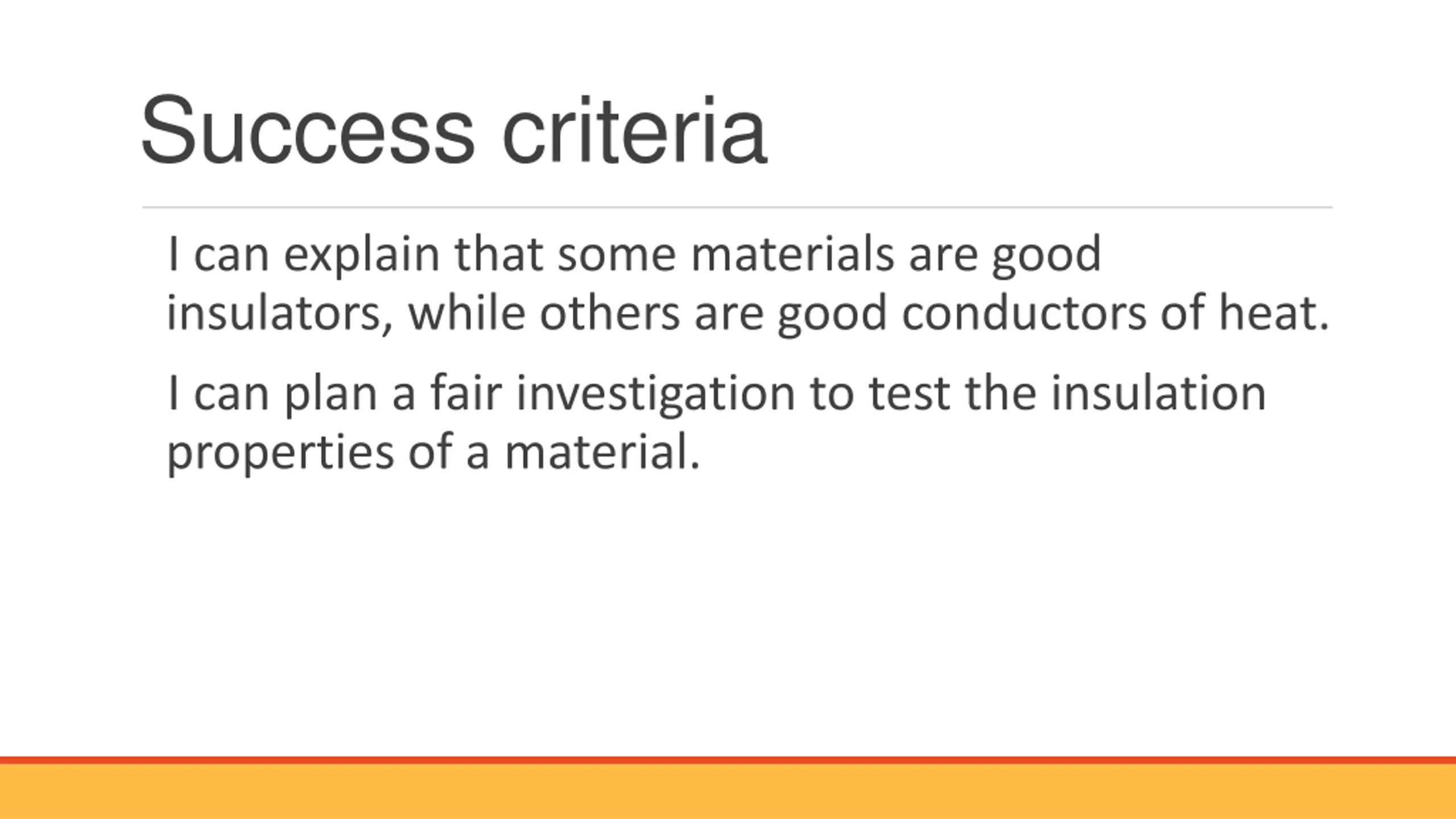Image resolution: width=1456 pixels, height=819 pixels.
Task: Click the word 'materials' in the first line
Action: pos(793,254)
